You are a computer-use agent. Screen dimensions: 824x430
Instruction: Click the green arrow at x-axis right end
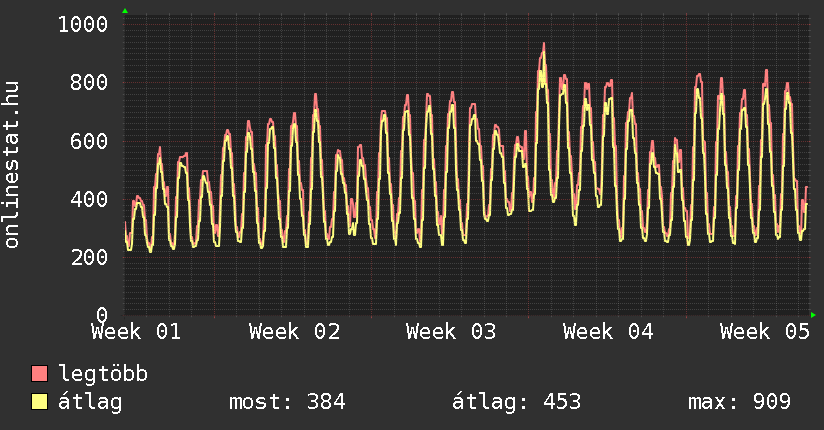(x=813, y=315)
